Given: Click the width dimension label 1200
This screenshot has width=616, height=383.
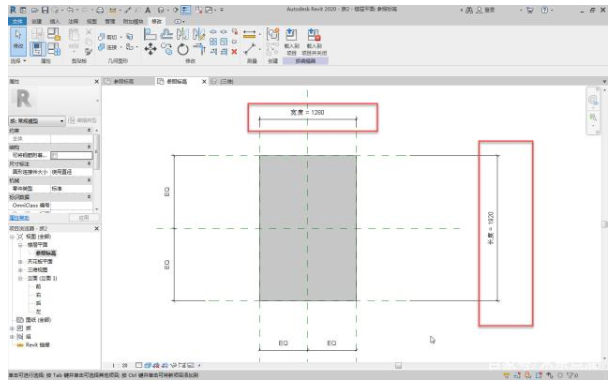Looking at the screenshot, I should [307, 112].
